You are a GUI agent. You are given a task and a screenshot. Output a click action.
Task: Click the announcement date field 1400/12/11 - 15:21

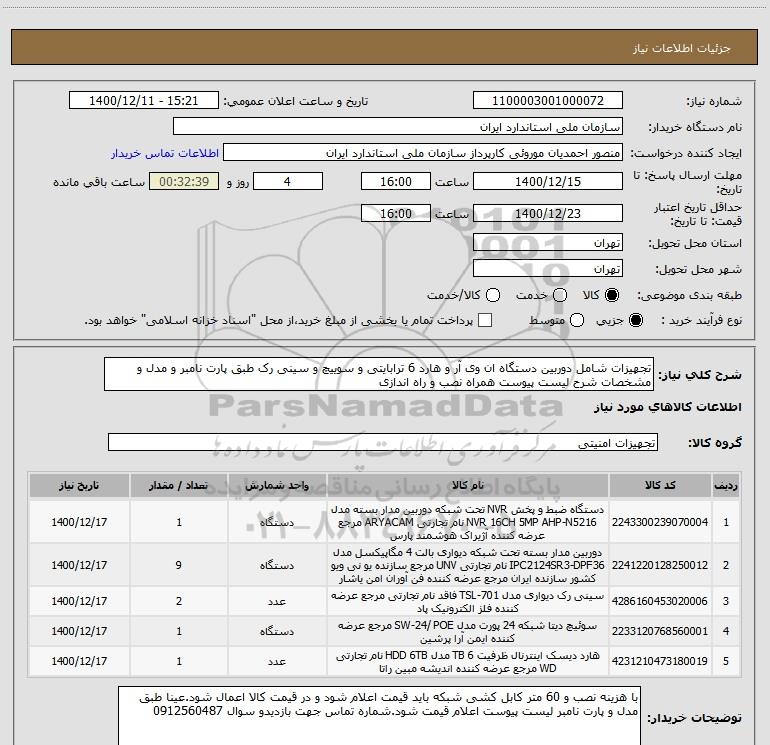pos(144,101)
